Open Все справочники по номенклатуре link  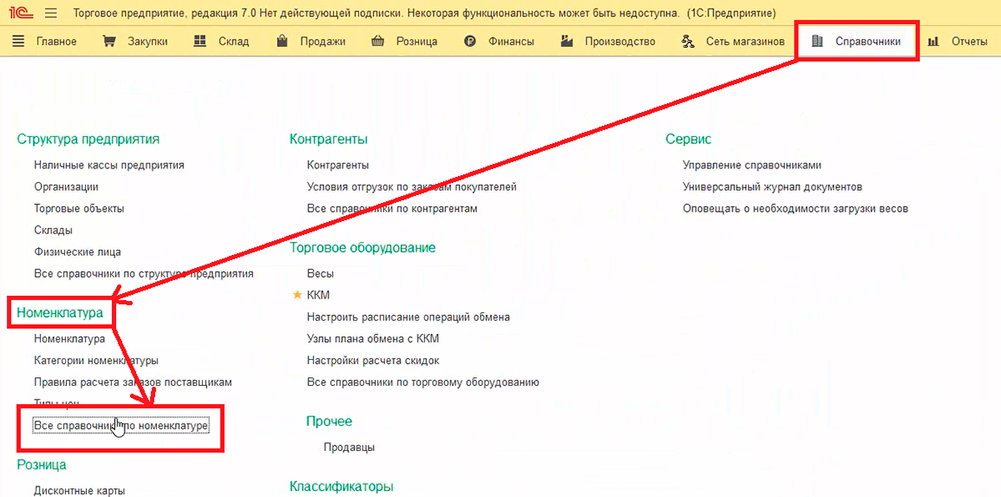[x=120, y=426]
